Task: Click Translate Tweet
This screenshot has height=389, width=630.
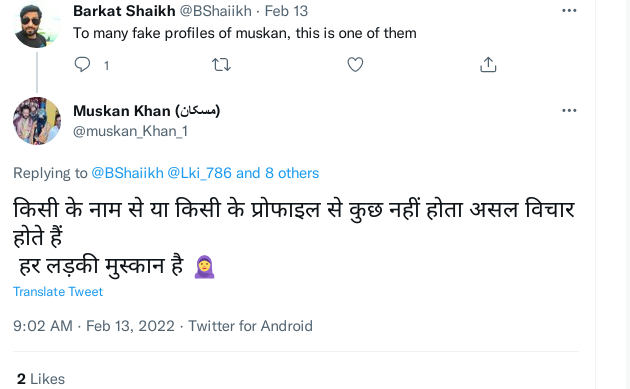Action: click(58, 292)
